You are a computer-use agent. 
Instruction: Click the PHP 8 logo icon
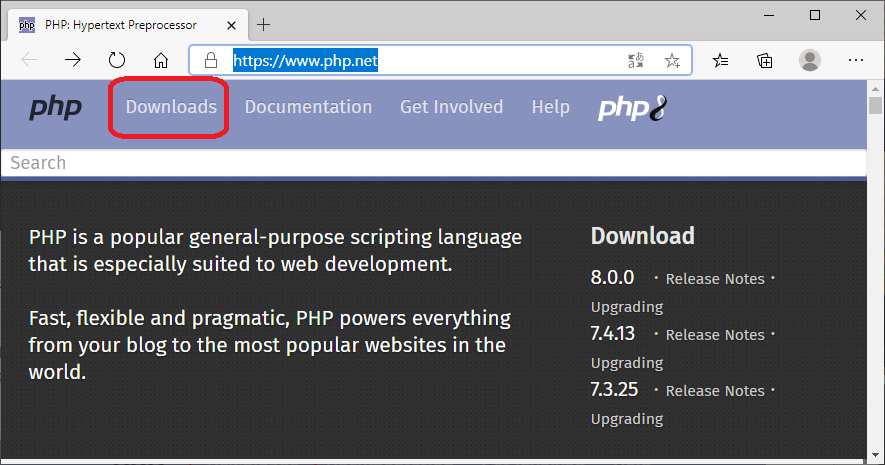coord(632,108)
